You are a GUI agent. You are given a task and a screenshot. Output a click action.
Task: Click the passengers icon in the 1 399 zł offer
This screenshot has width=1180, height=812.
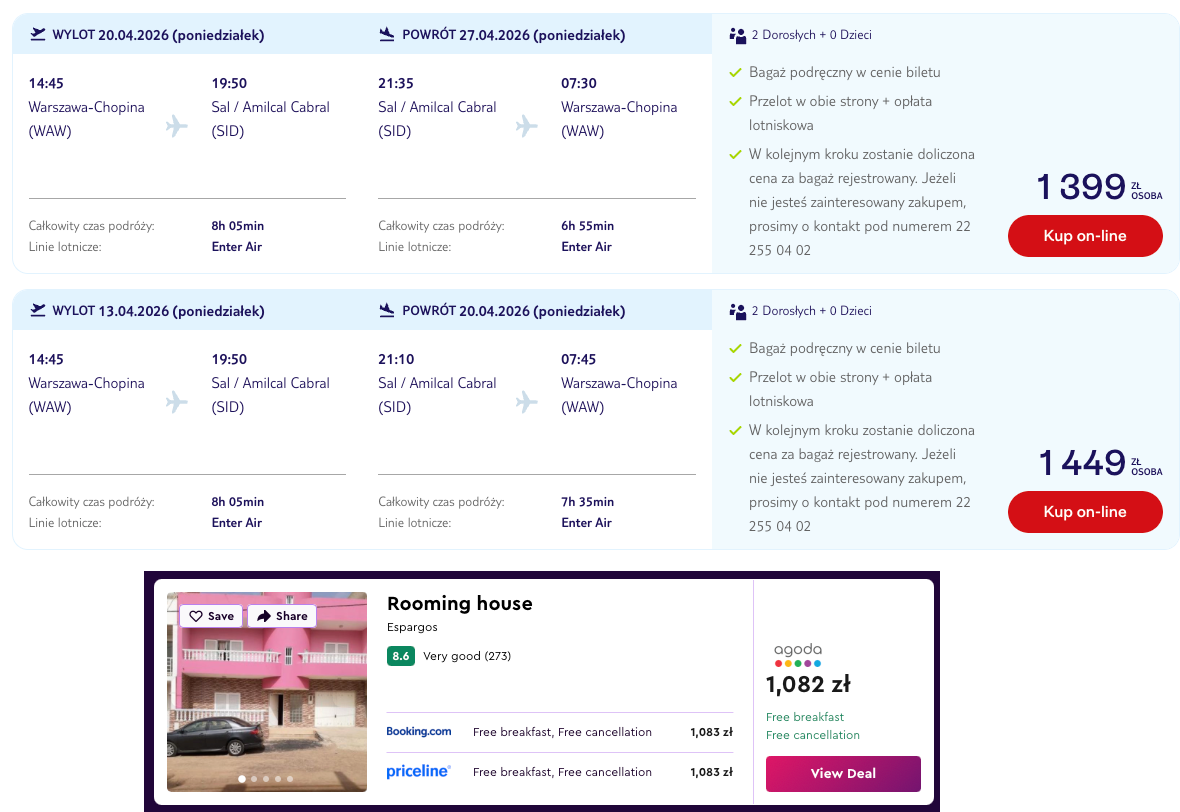coord(738,35)
